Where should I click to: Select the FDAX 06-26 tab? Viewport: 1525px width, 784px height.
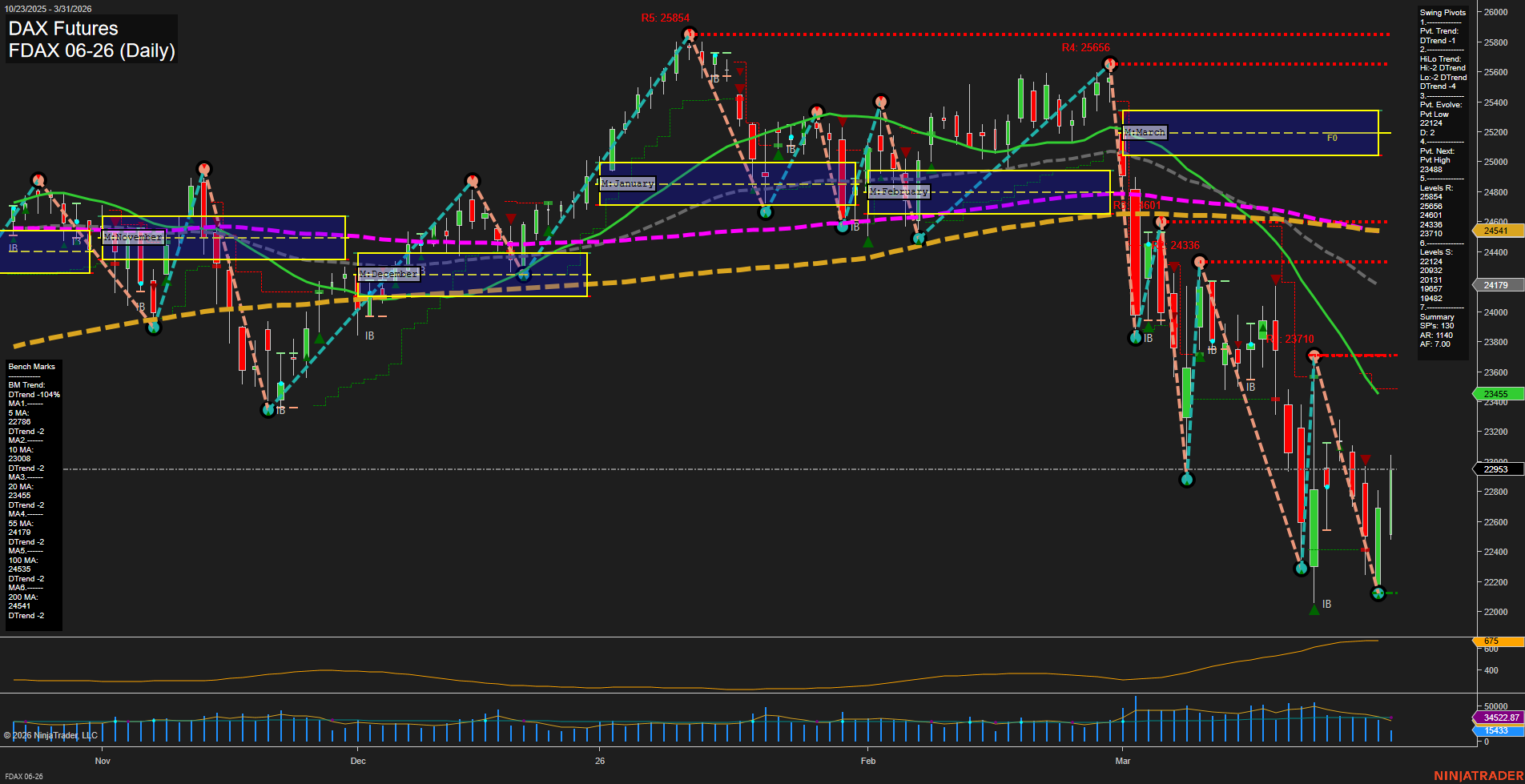point(25,776)
